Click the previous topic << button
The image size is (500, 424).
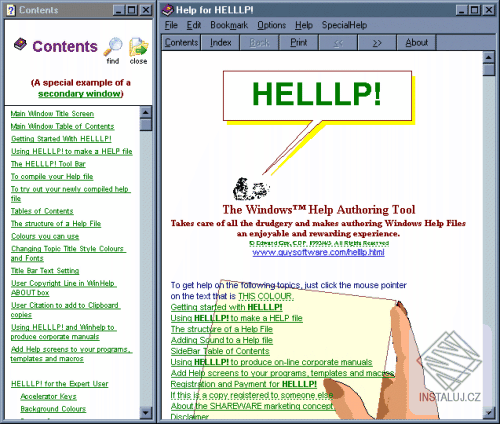click(338, 43)
